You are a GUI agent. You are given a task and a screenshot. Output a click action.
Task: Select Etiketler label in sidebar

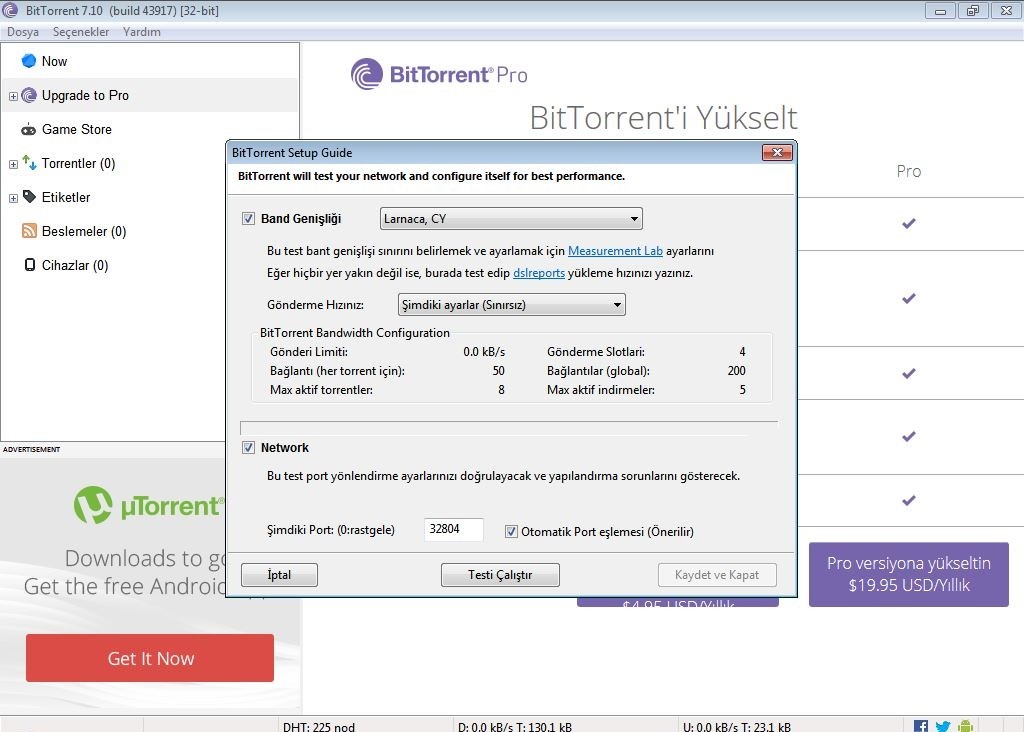tap(66, 197)
